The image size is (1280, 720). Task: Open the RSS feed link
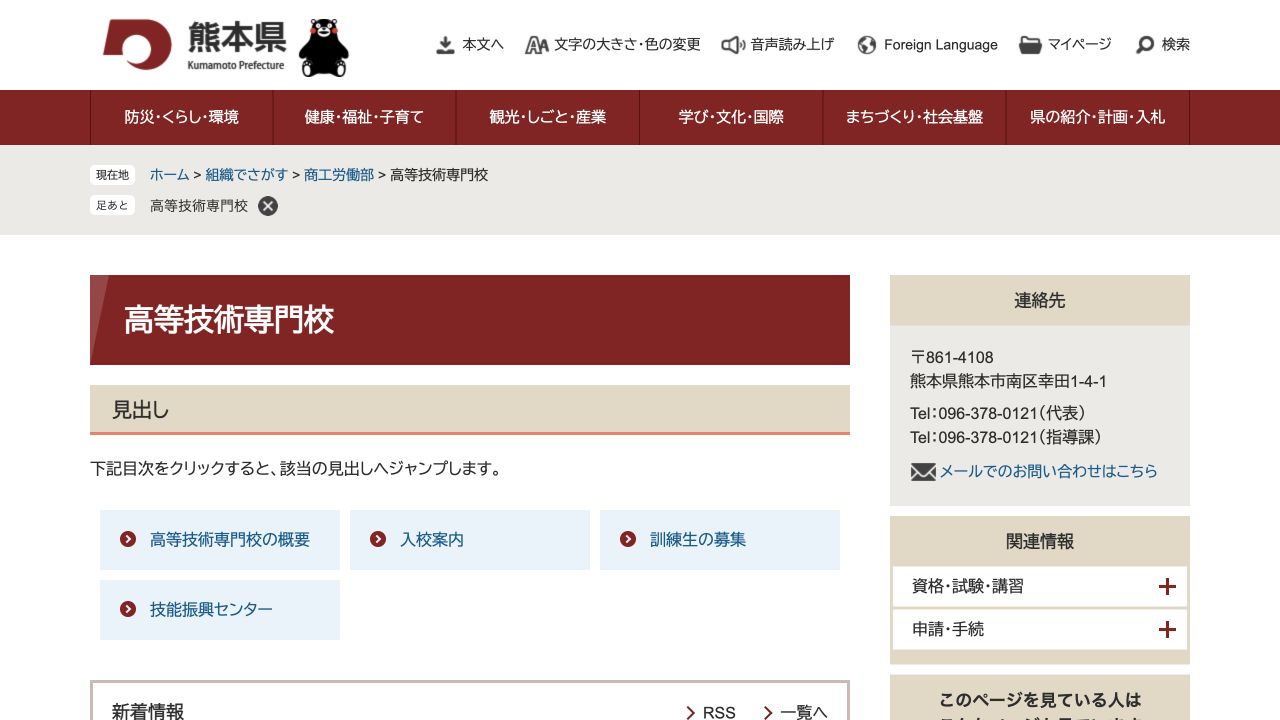tap(711, 712)
